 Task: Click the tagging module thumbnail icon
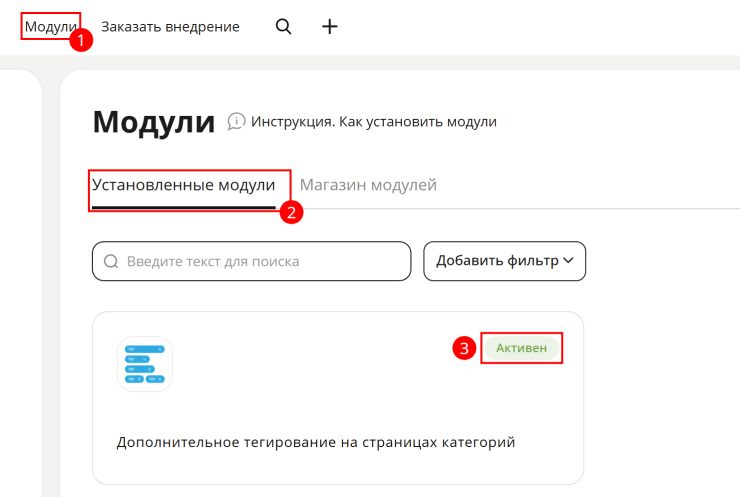click(x=145, y=364)
